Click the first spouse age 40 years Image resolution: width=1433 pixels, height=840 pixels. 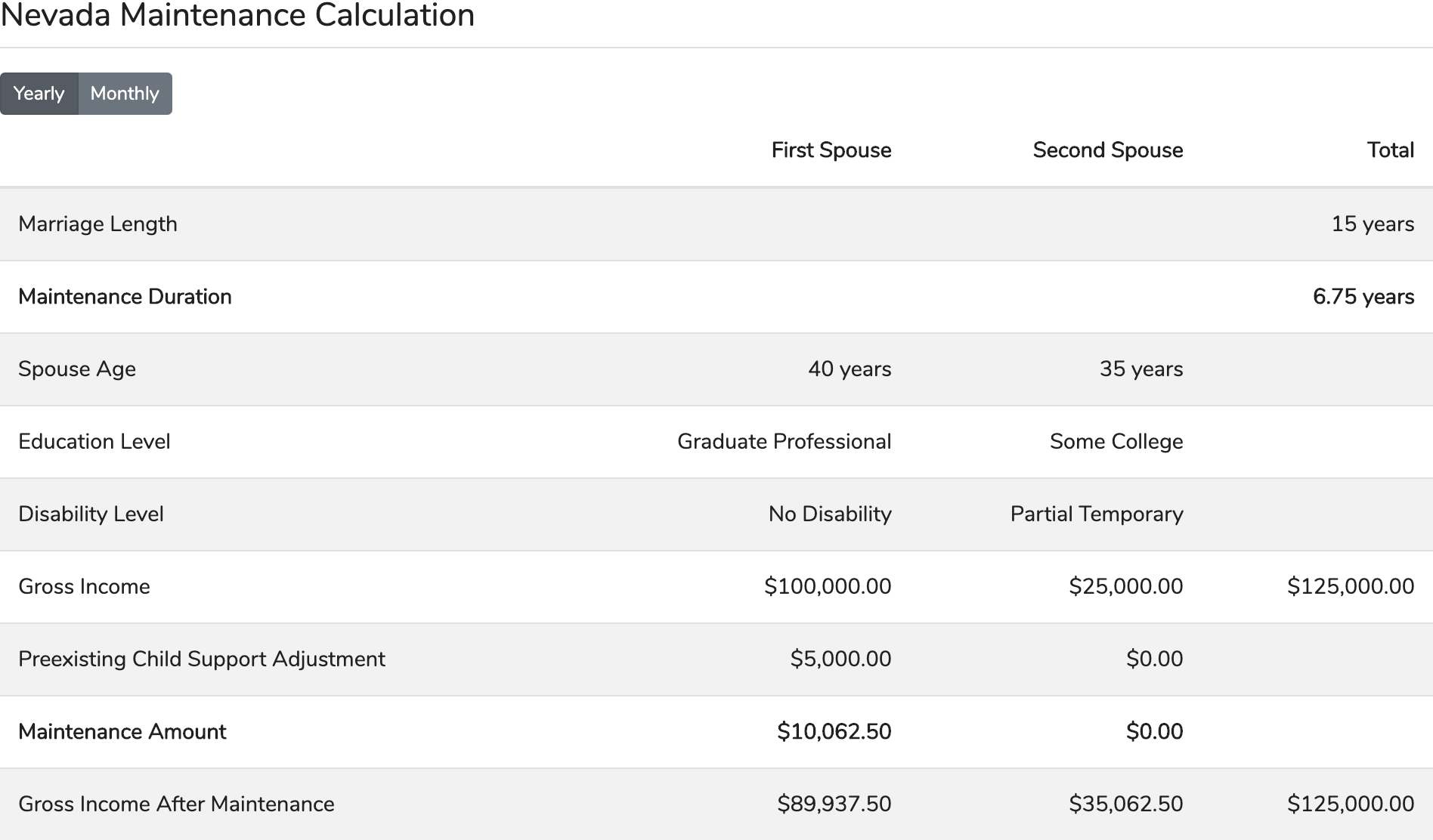pos(850,369)
